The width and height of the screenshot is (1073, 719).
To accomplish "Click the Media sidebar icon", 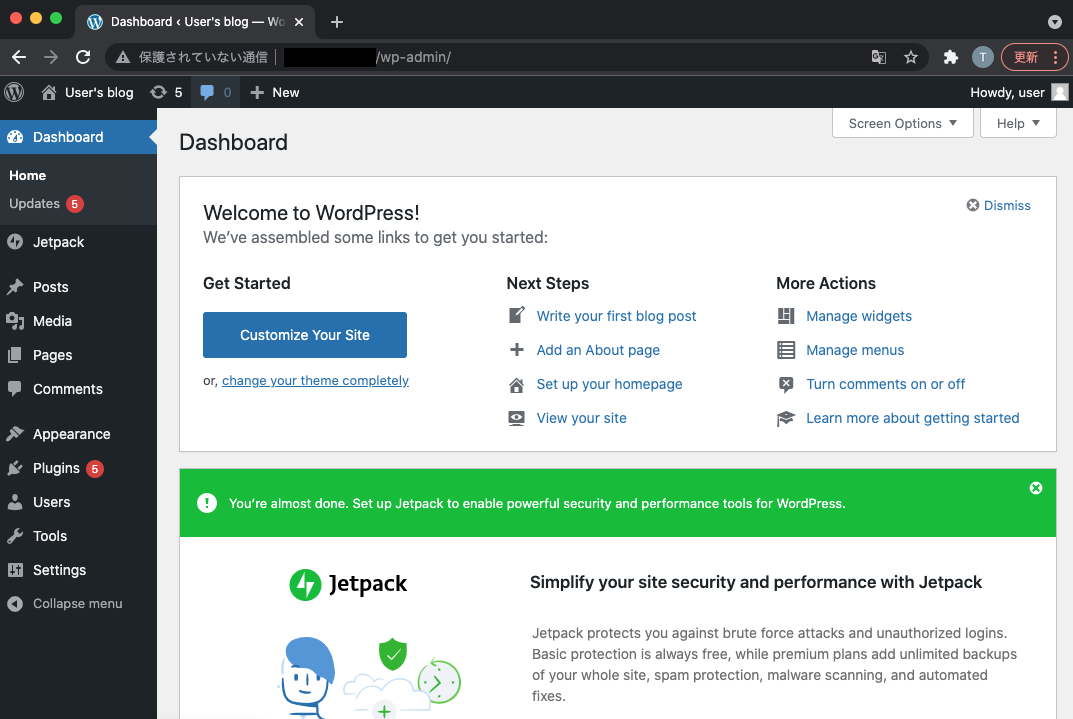I will 15,321.
